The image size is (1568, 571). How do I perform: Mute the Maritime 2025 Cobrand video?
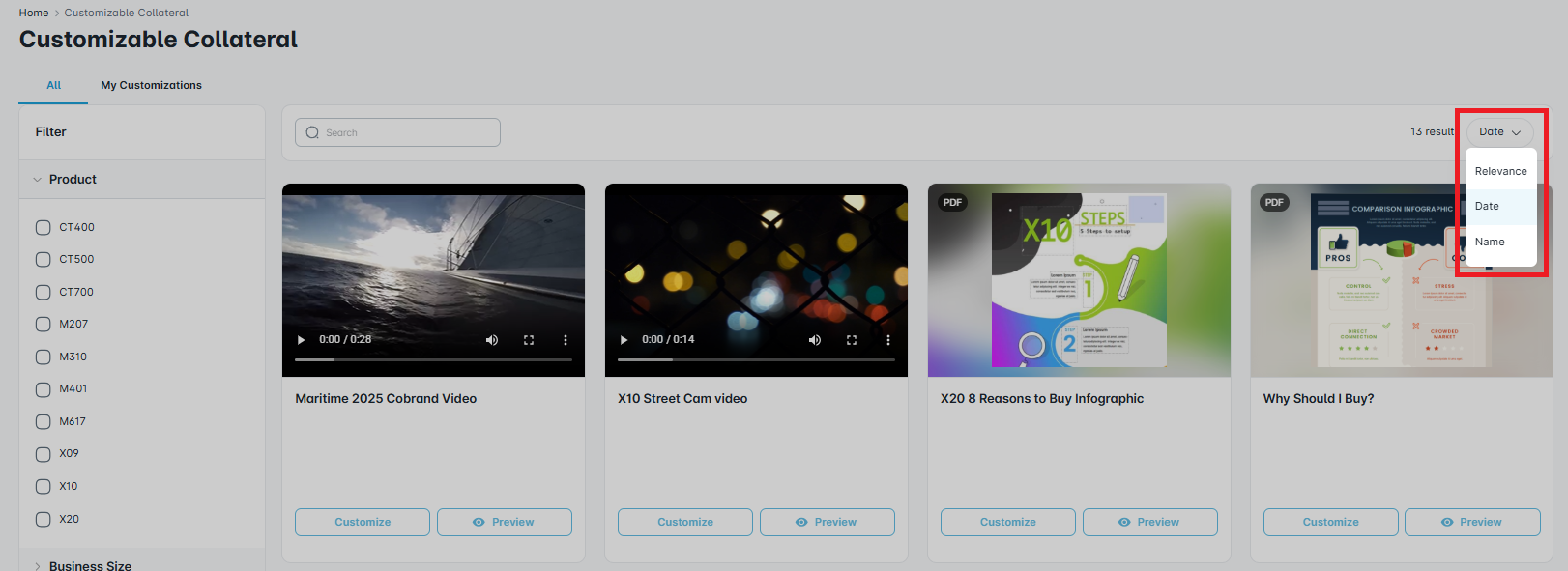pyautogui.click(x=492, y=340)
